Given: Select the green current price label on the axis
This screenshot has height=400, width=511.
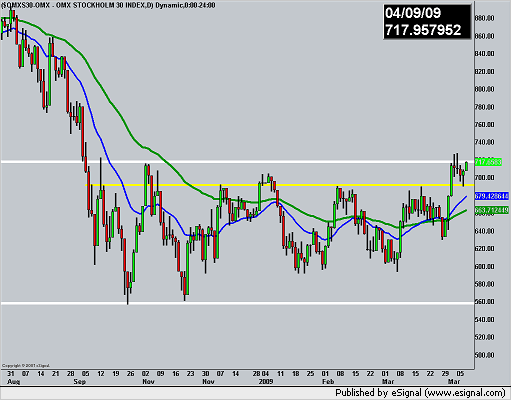Looking at the screenshot, I should 488,162.
